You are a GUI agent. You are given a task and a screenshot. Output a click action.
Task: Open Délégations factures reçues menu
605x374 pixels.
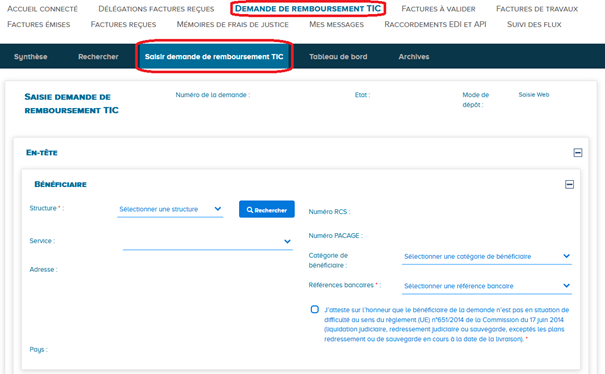[x=156, y=9]
